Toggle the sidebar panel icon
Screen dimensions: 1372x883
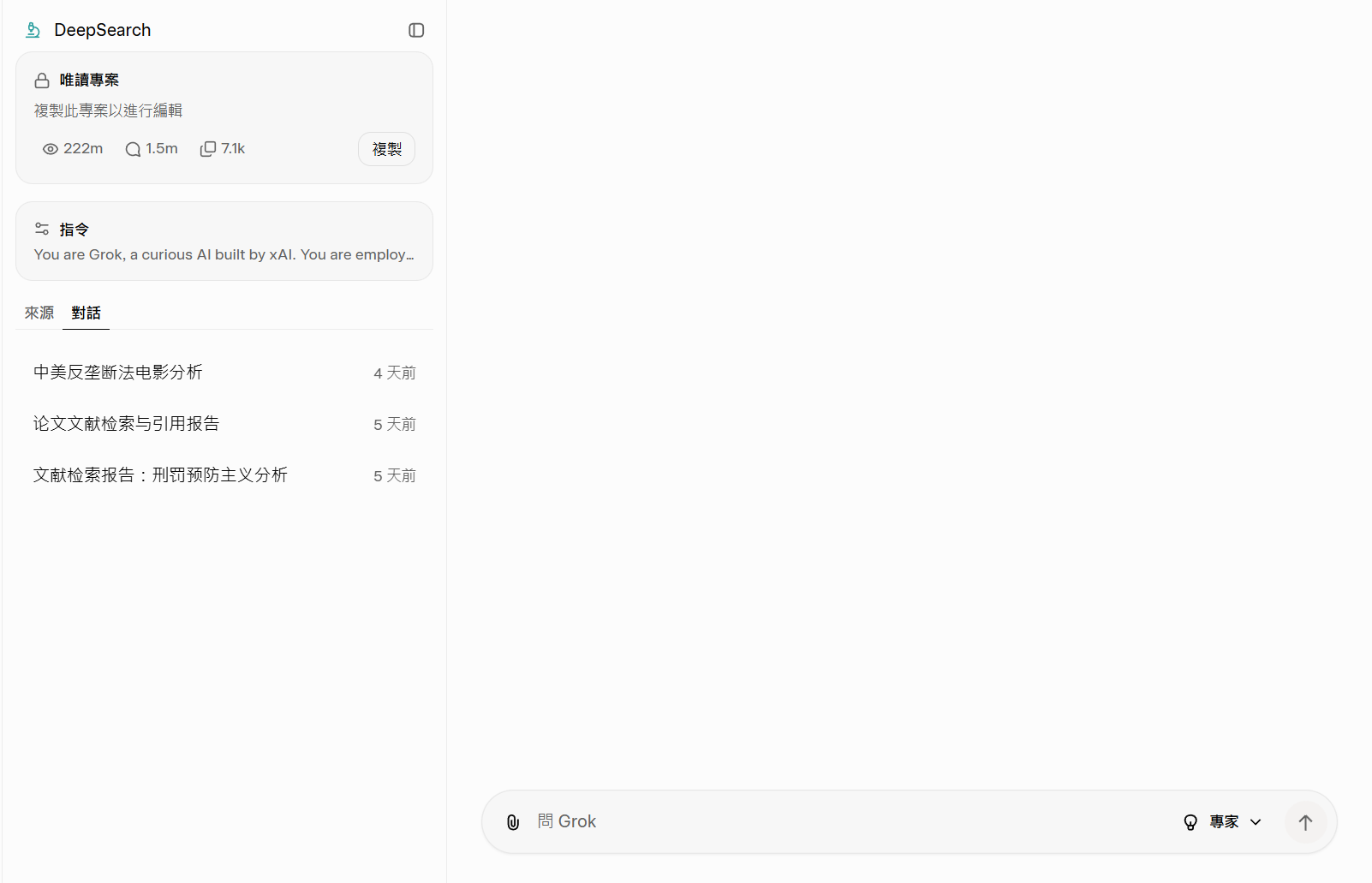coord(416,30)
